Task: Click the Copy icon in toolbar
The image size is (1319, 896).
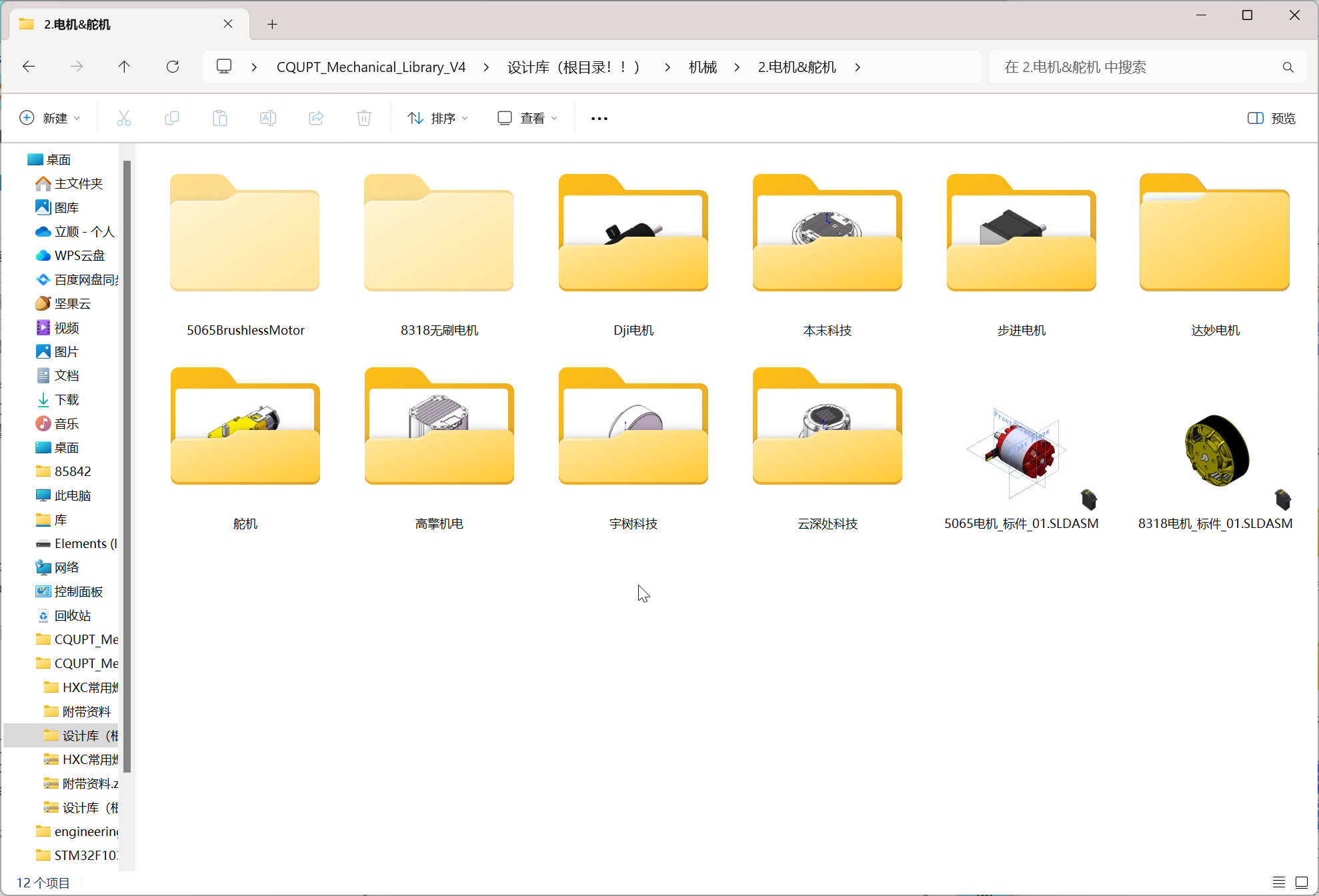Action: pos(171,118)
